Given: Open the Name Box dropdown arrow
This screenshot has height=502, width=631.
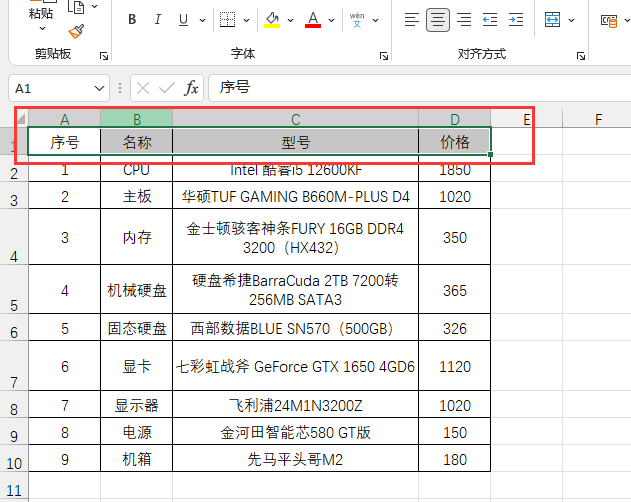Looking at the screenshot, I should pos(99,88).
